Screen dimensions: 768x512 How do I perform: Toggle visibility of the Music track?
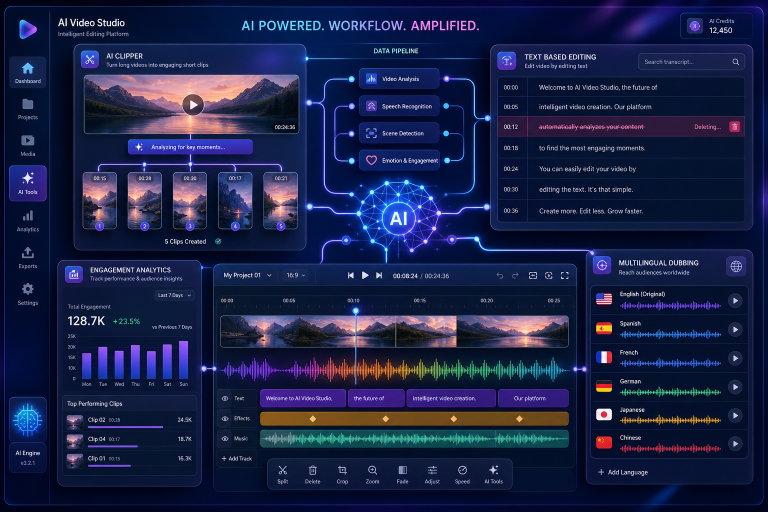225,439
